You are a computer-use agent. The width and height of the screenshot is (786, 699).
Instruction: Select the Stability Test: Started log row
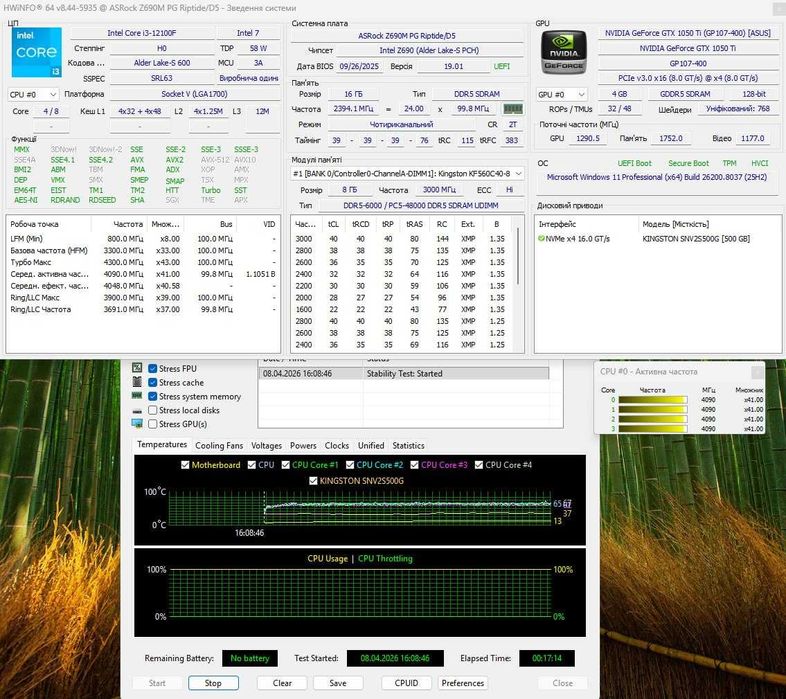pos(404,374)
